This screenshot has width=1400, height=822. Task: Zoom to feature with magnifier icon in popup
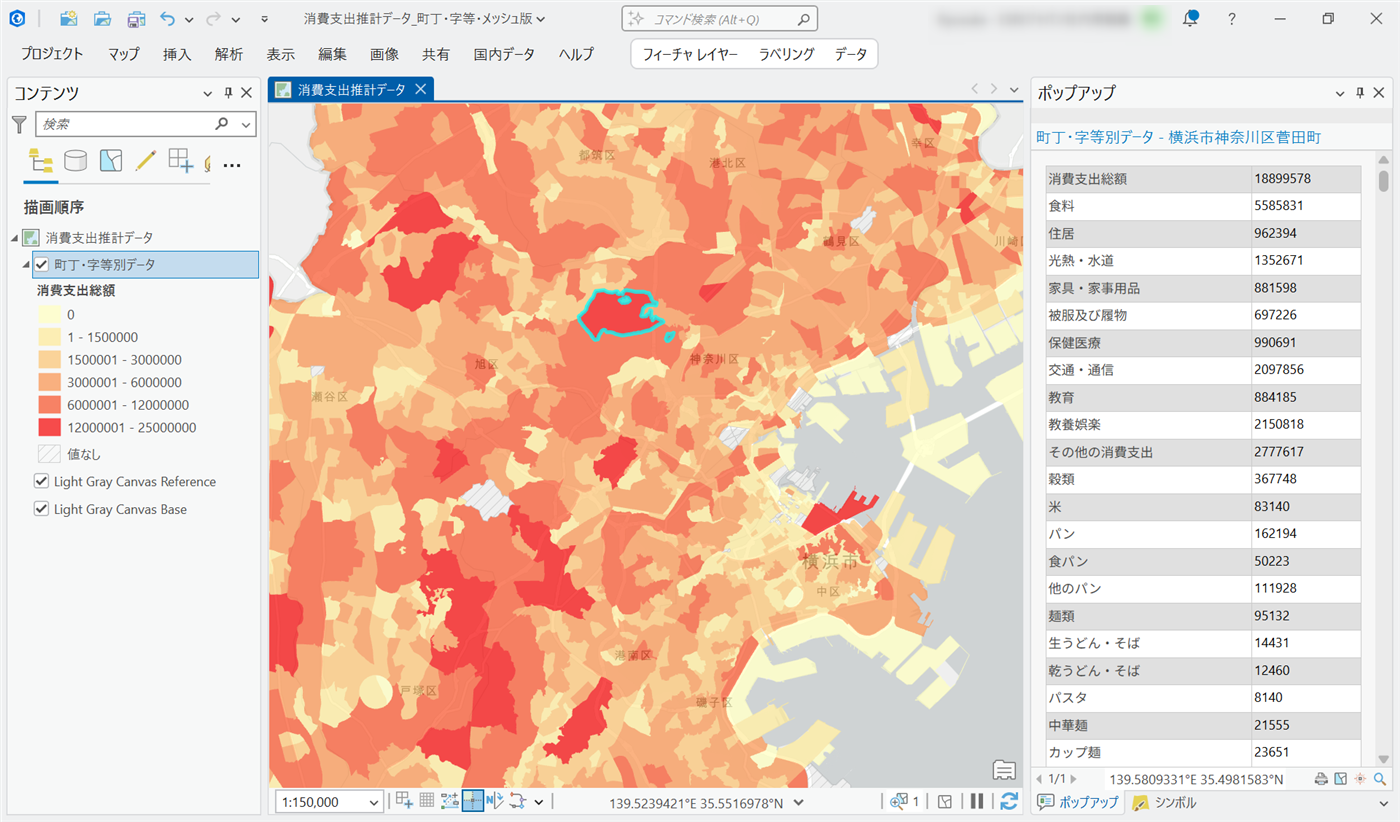(x=1380, y=779)
